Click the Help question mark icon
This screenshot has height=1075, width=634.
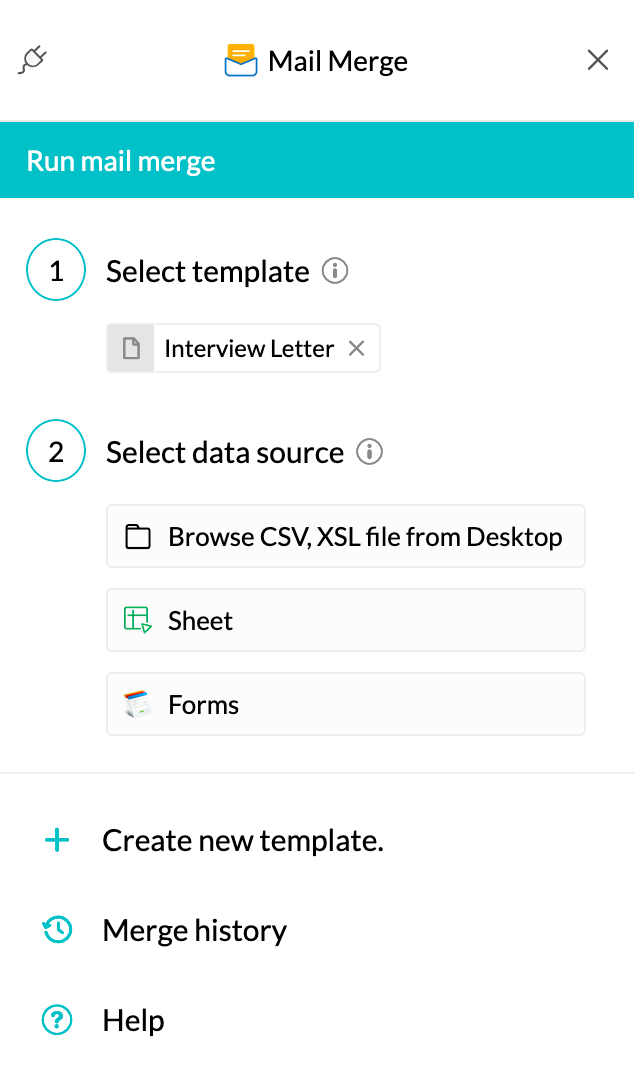click(x=57, y=1021)
